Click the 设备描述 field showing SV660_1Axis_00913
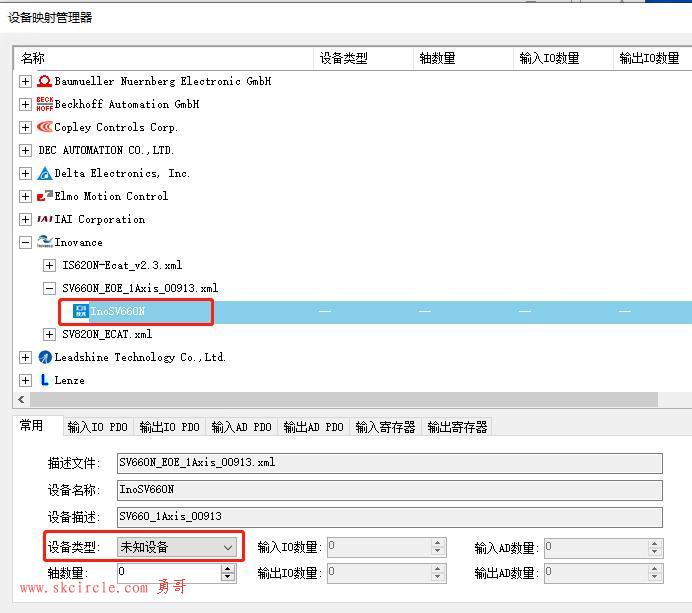The image size is (692, 613). tap(390, 517)
